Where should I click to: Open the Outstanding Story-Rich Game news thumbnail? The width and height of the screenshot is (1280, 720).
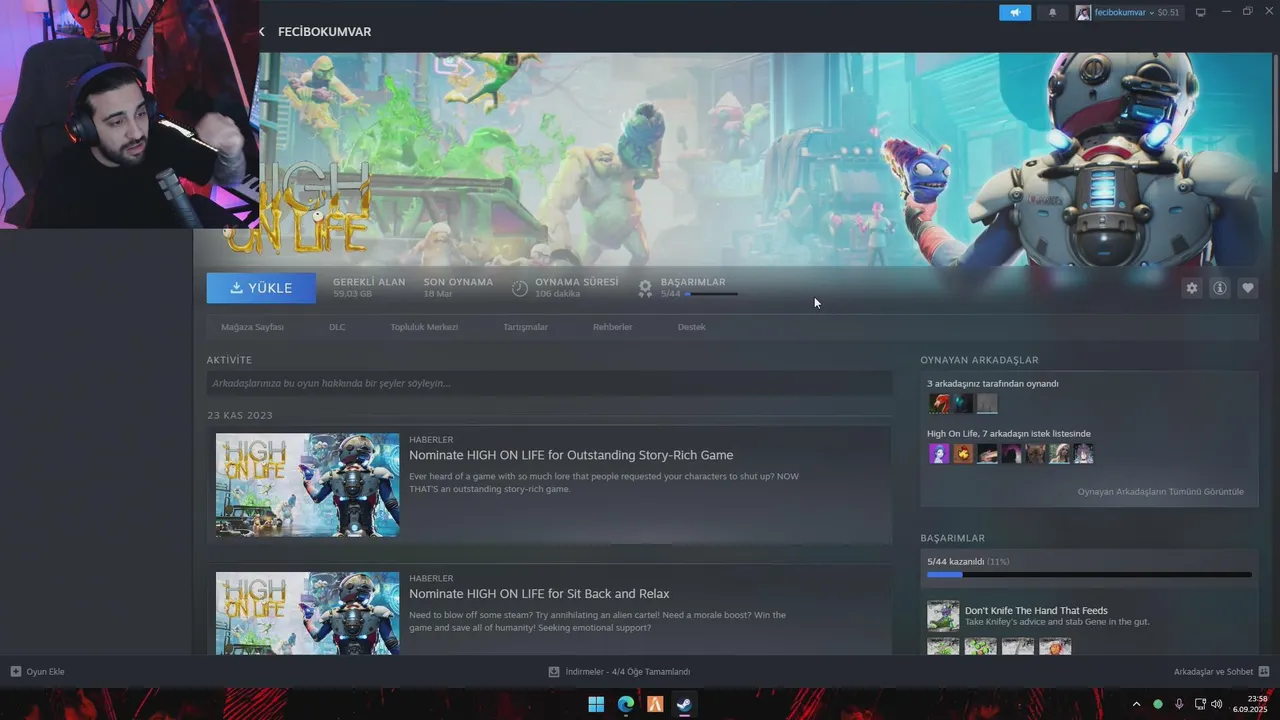(x=307, y=485)
